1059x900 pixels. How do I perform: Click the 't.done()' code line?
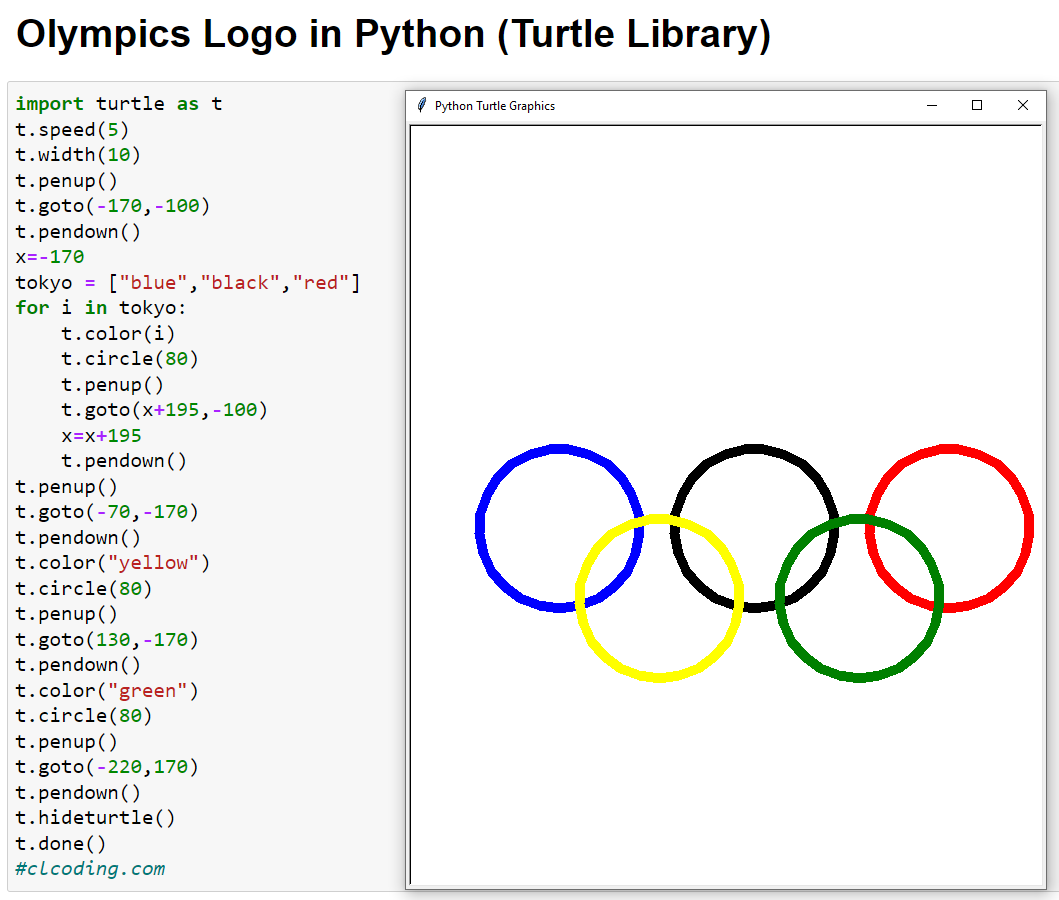click(61, 844)
